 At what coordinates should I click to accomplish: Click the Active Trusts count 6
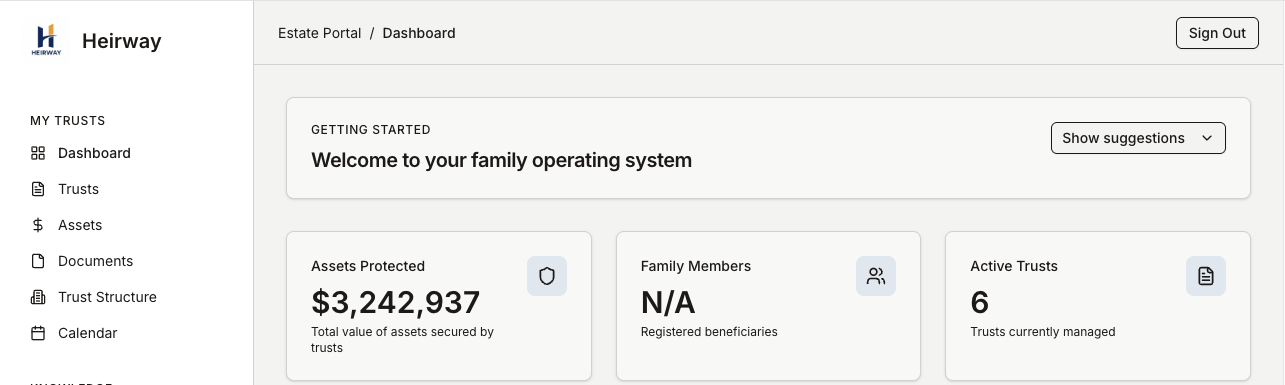coord(979,302)
